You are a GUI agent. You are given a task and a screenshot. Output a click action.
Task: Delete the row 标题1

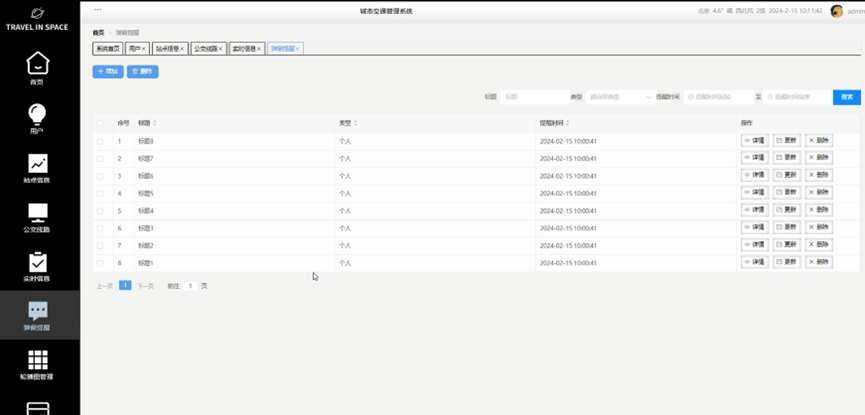819,262
